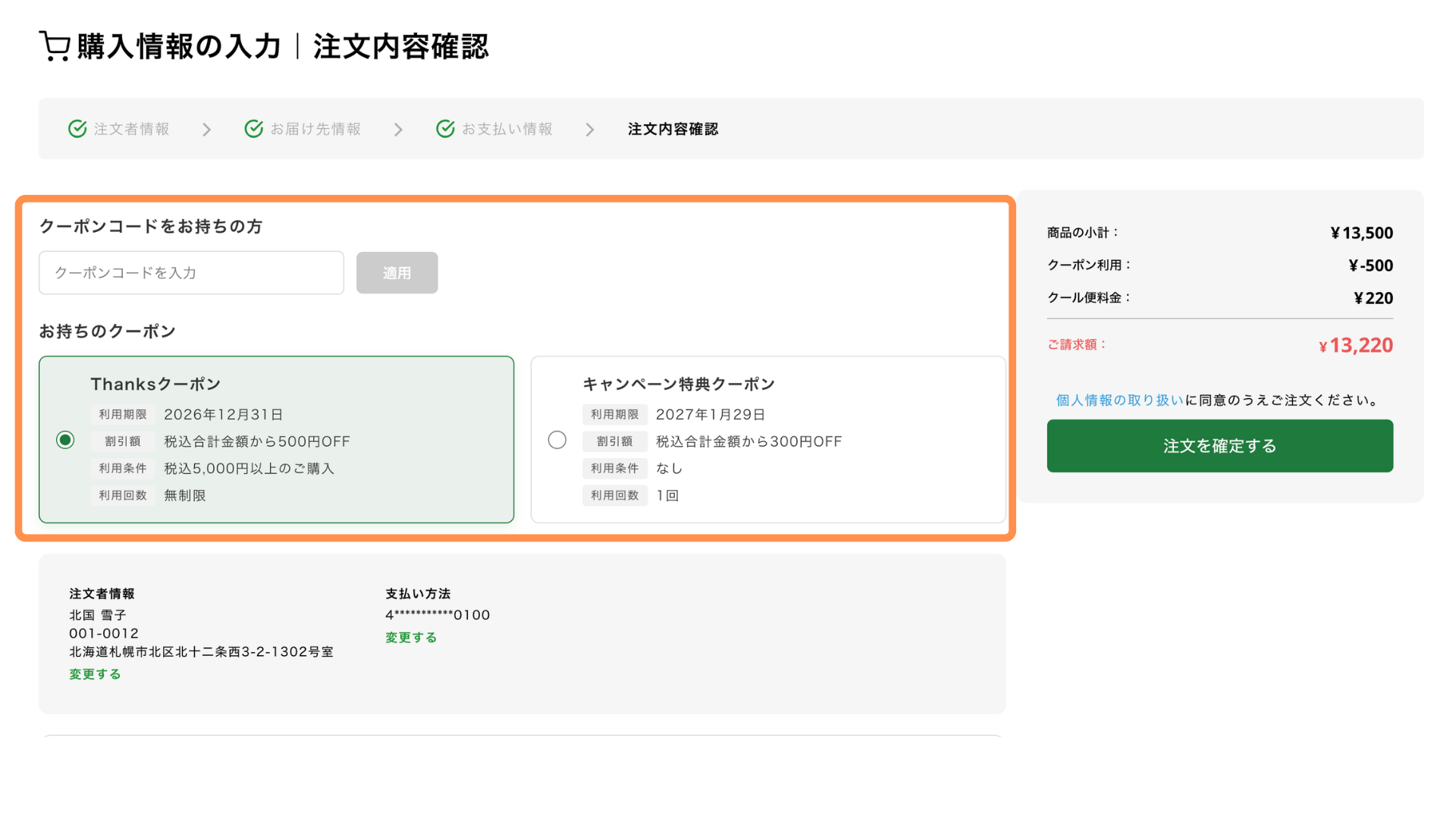The width and height of the screenshot is (1456, 819).
Task: Click the 税込合計金額から300円OFF text
Action: [x=749, y=441]
